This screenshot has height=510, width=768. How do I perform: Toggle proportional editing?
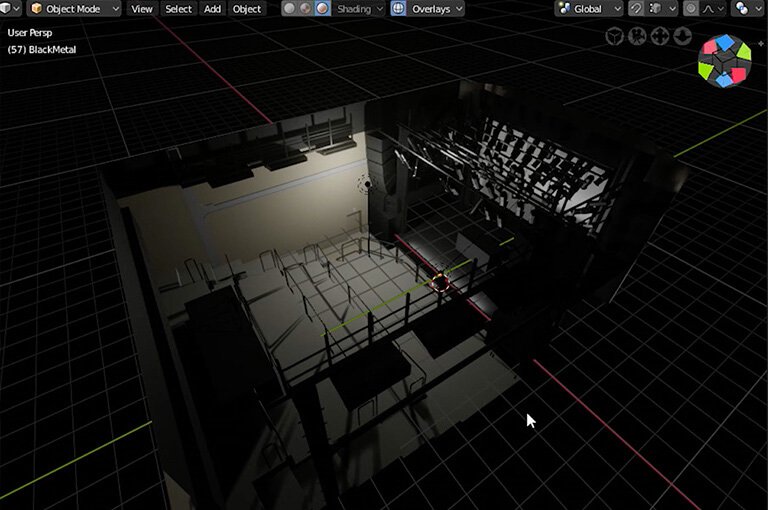691,9
